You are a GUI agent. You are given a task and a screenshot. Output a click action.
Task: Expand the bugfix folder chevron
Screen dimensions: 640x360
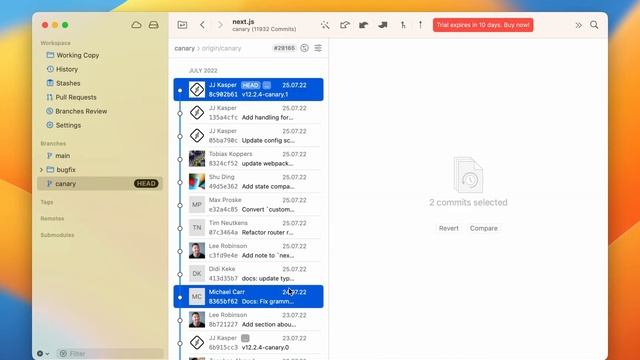click(x=41, y=169)
